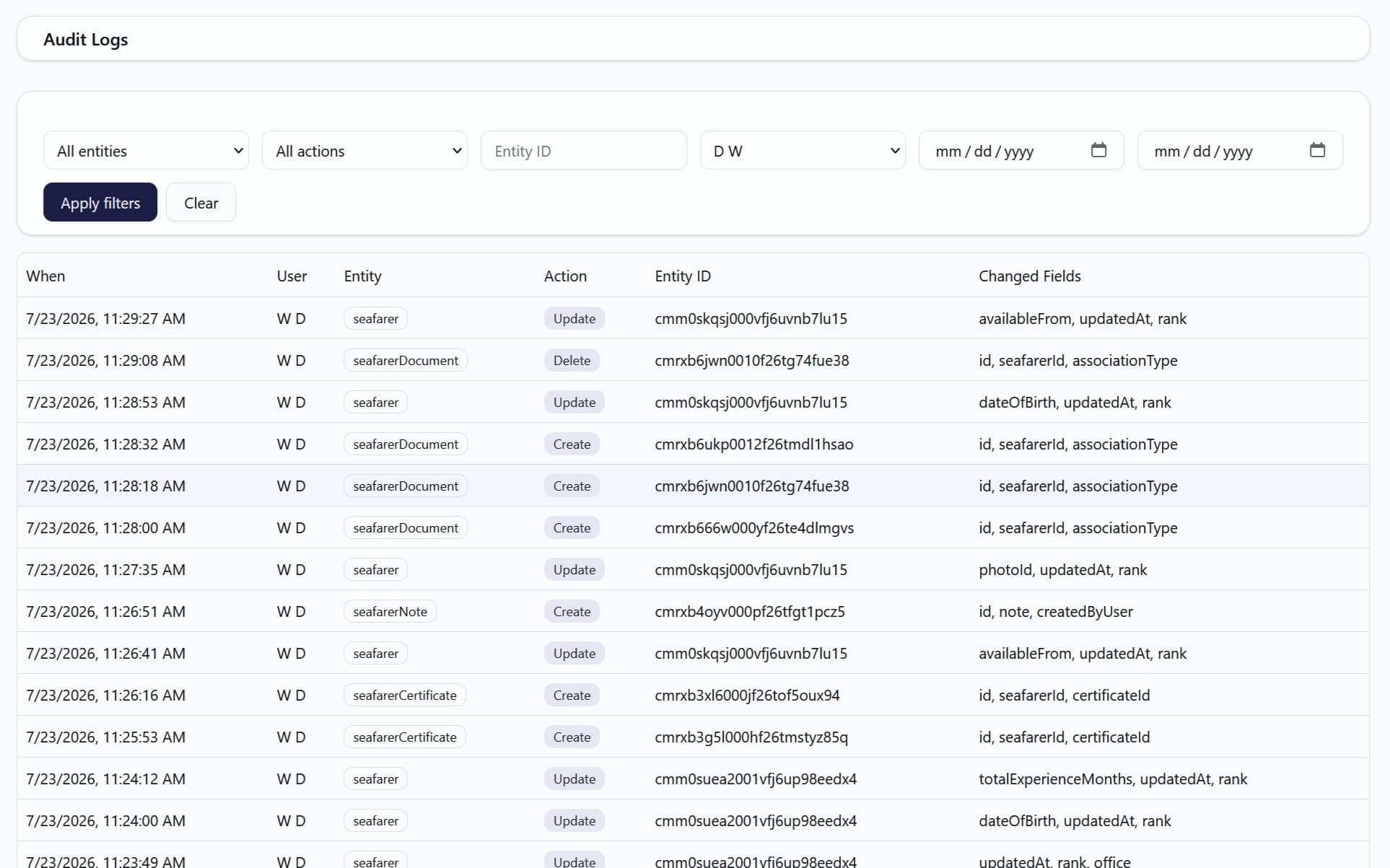Click entity ID in 11:24:12 AM row
1390x868 pixels.
756,779
